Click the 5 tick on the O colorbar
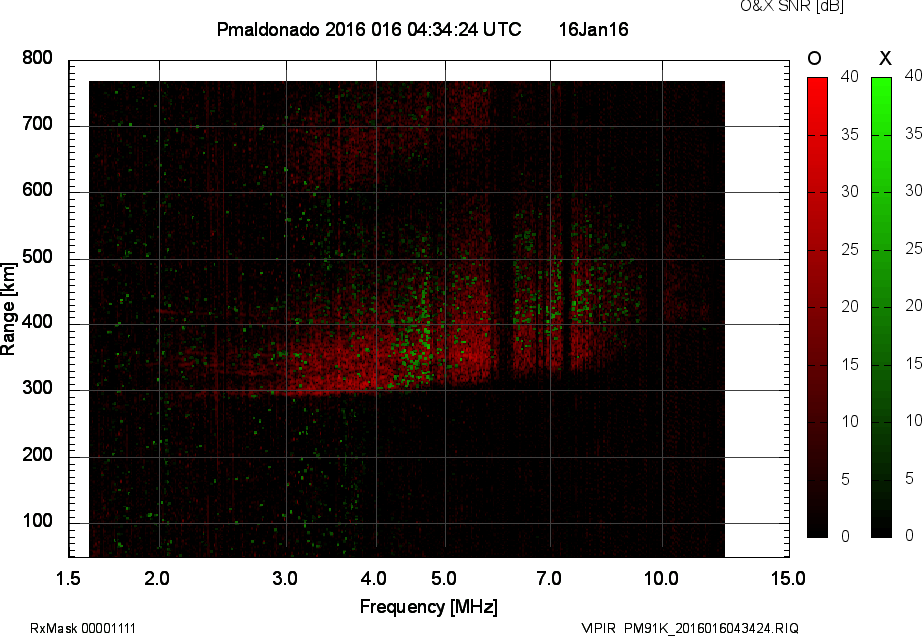 coord(846,480)
